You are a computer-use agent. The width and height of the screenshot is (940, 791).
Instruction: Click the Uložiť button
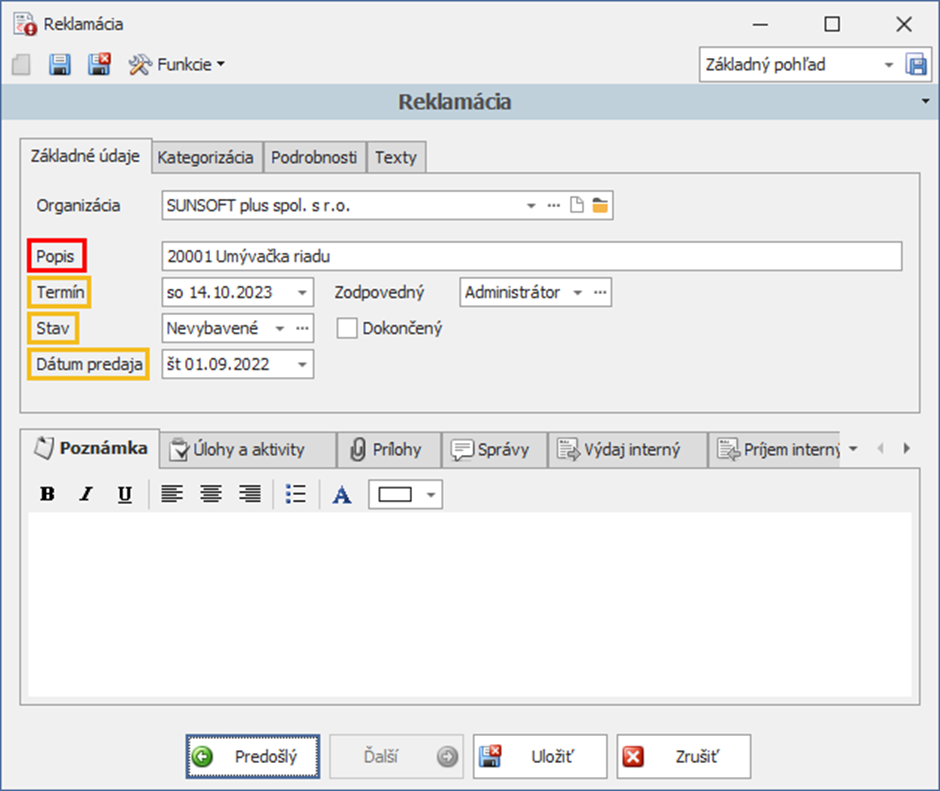point(540,757)
